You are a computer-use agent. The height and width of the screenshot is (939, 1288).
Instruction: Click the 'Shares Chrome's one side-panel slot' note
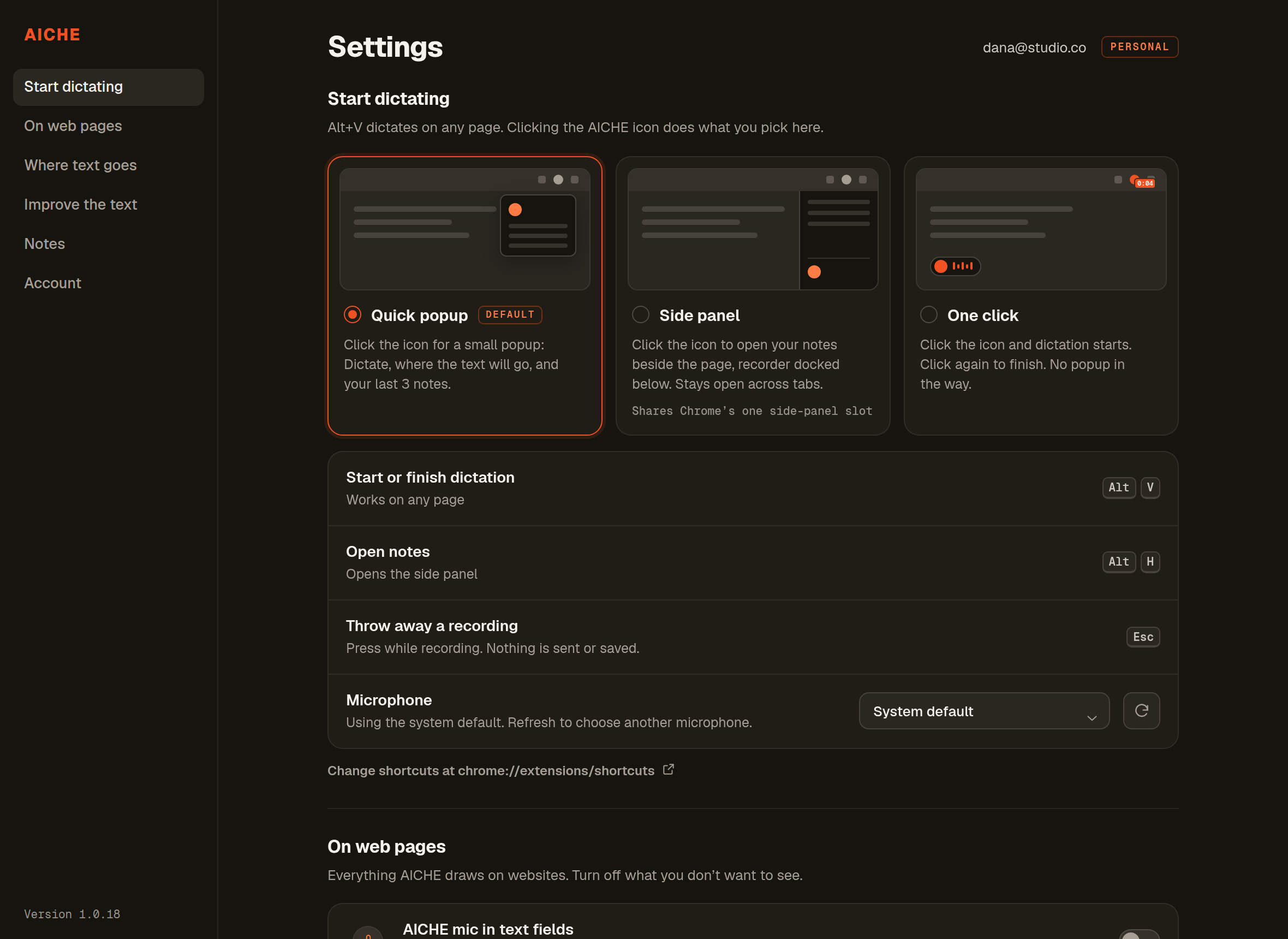[752, 411]
